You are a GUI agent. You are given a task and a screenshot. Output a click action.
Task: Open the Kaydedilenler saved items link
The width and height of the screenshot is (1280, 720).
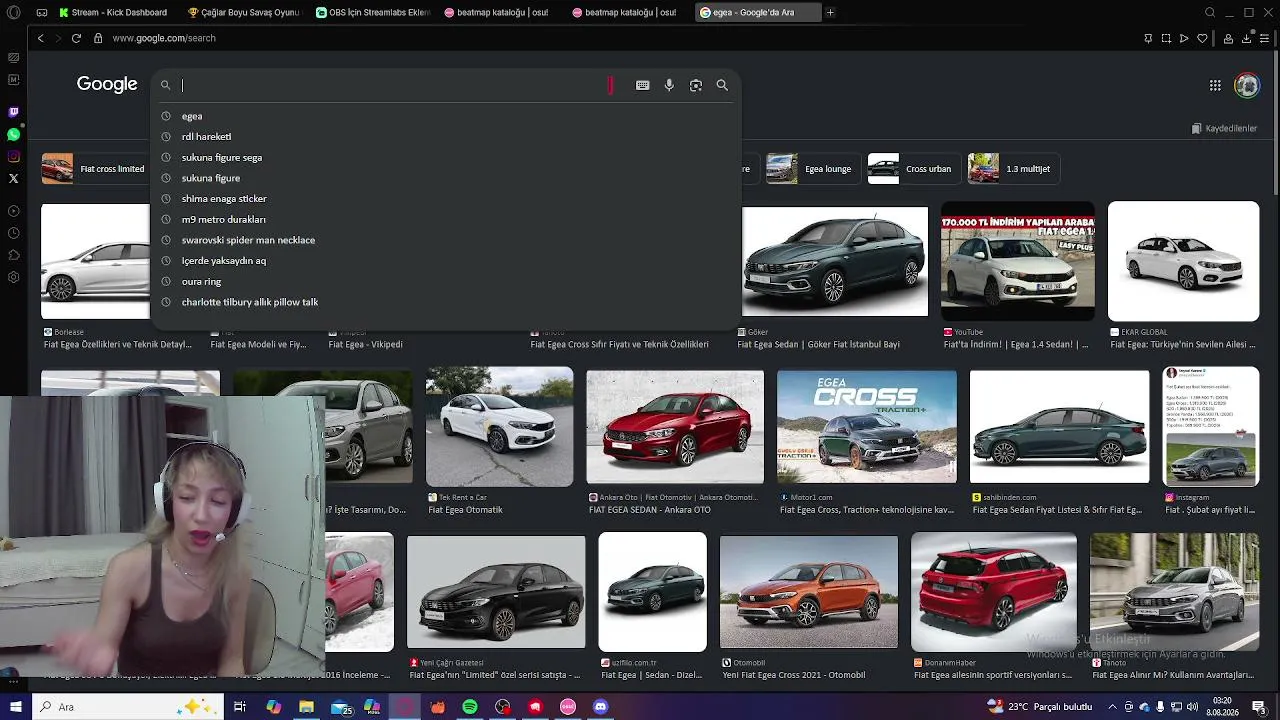pos(1224,128)
